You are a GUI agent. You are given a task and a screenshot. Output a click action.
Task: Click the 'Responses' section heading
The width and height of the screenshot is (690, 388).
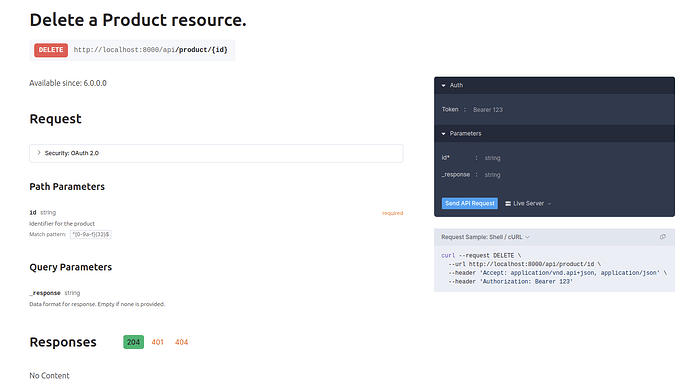tap(63, 342)
